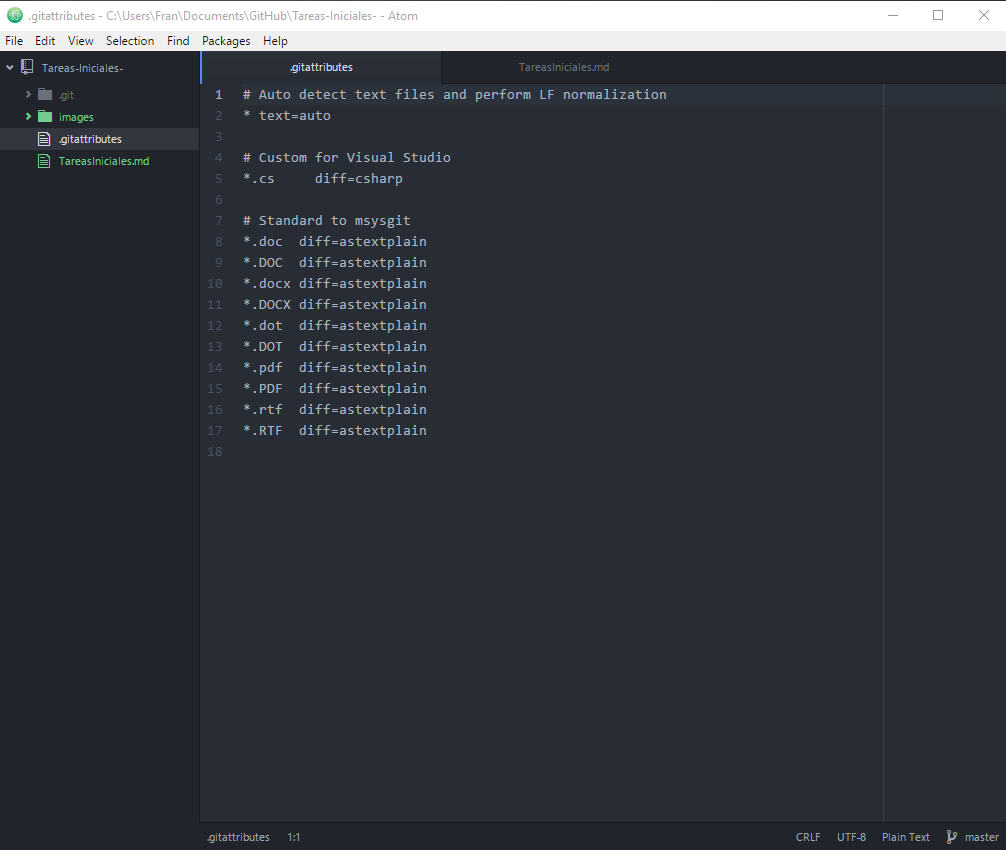
Task: Open the File menu
Action: click(x=14, y=40)
